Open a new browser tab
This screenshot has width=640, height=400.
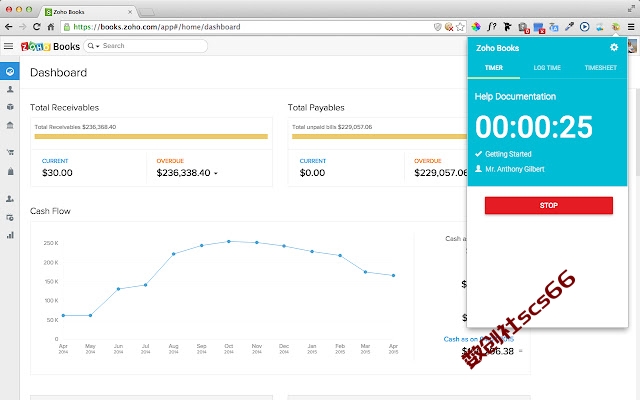147,12
